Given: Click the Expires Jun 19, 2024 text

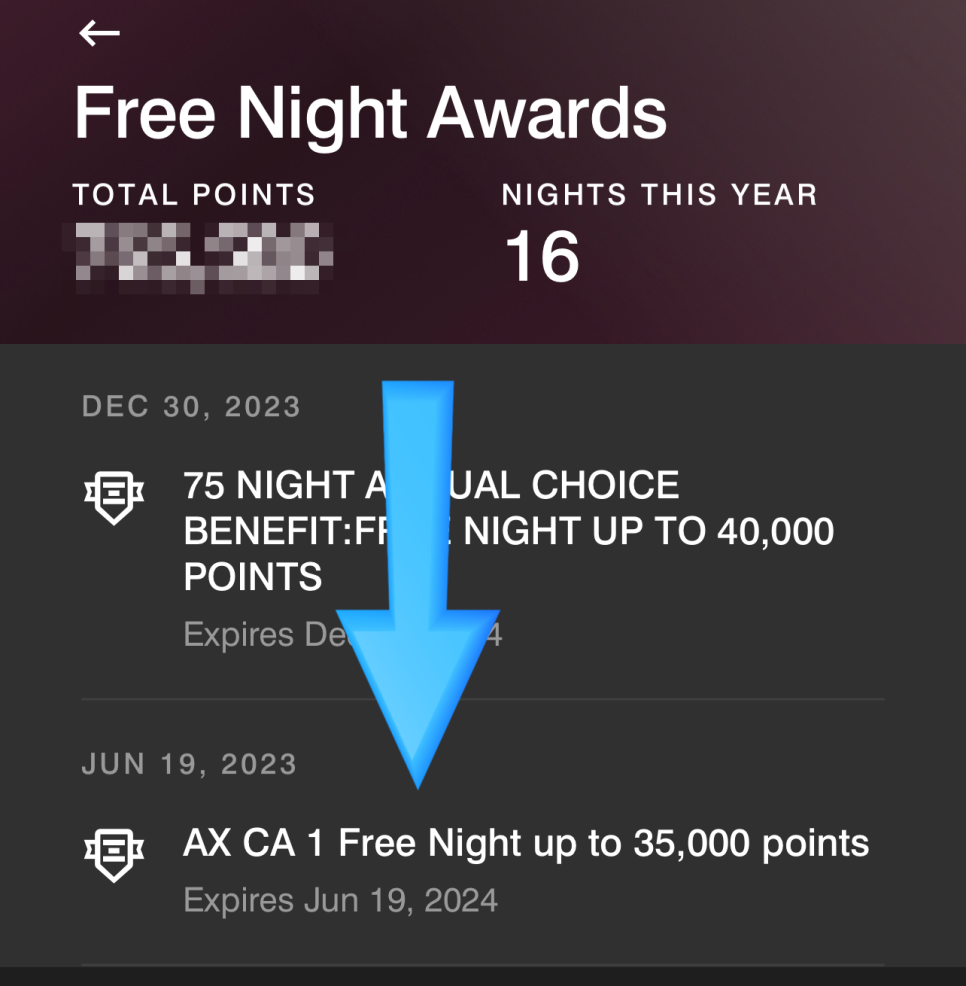Looking at the screenshot, I should (341, 900).
